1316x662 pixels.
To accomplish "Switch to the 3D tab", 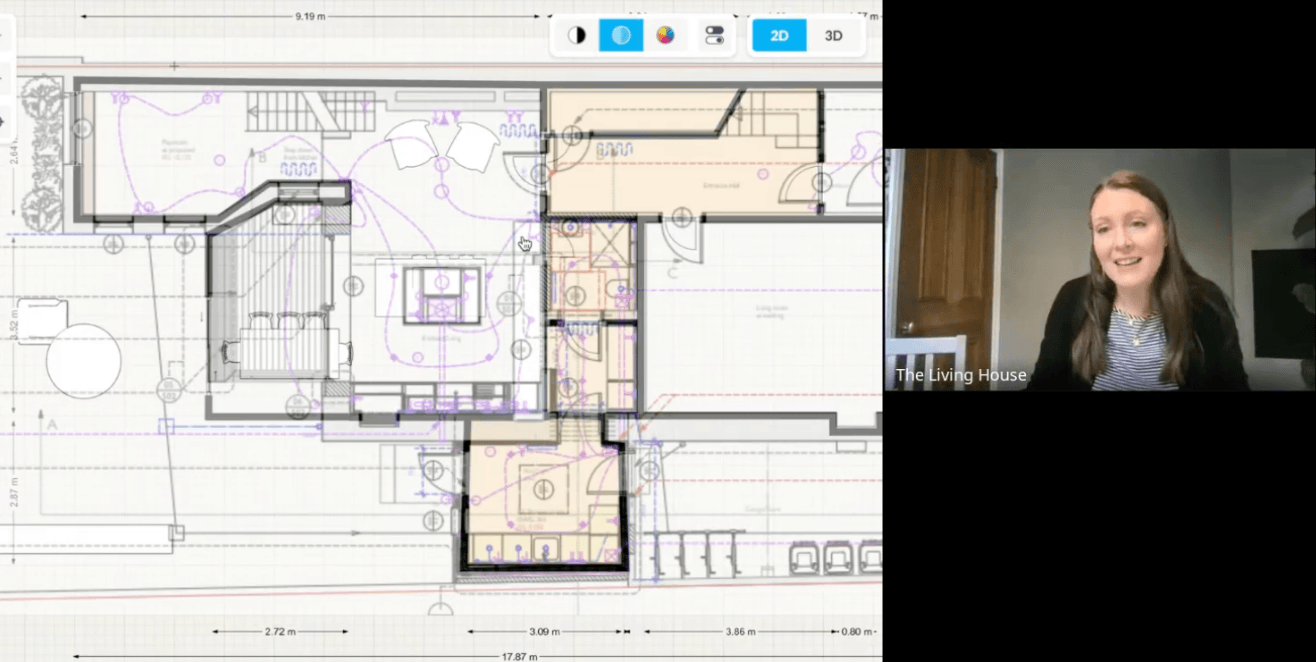I will tap(833, 35).
